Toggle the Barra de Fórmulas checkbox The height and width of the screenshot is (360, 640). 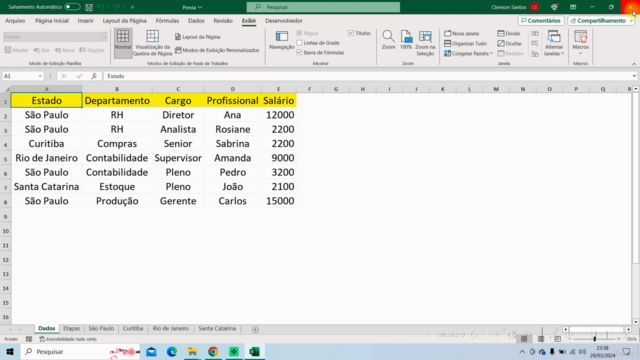299,53
